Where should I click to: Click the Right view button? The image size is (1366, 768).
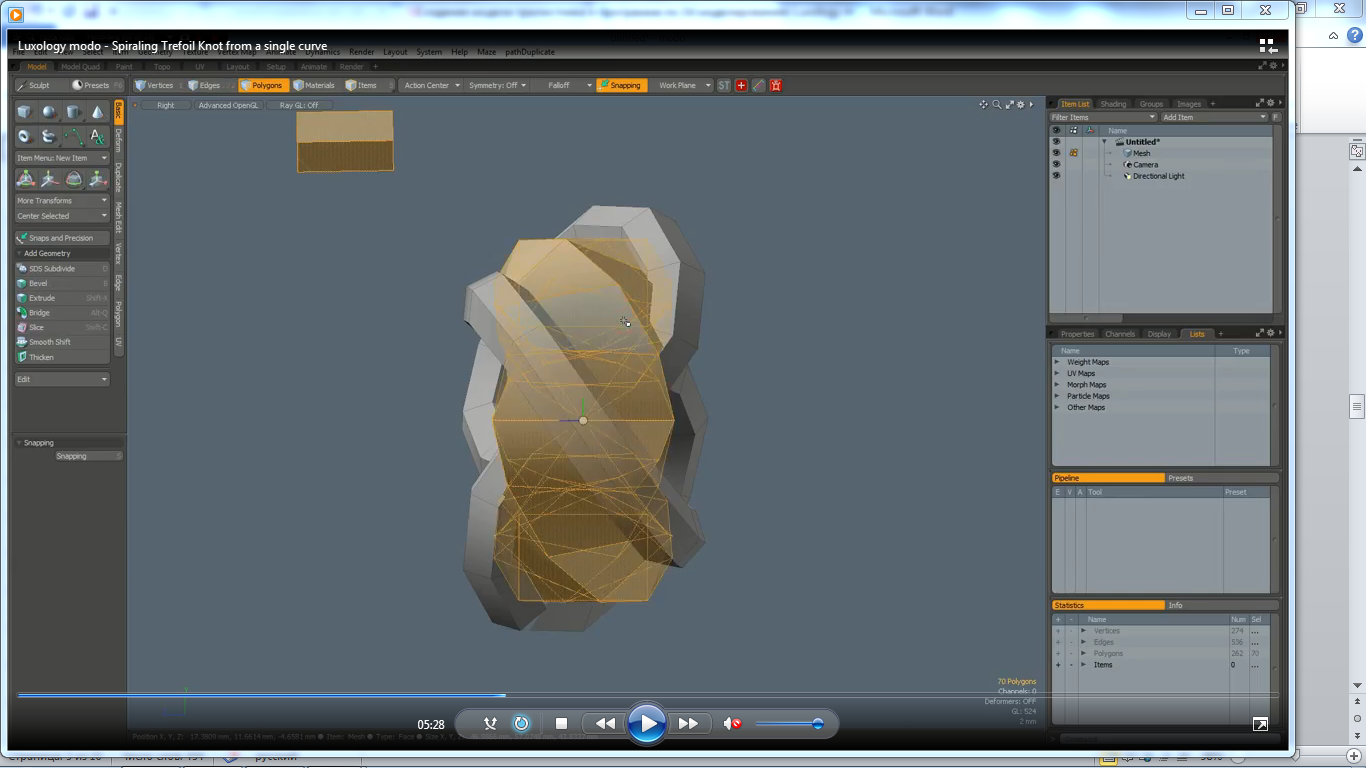tap(165, 105)
